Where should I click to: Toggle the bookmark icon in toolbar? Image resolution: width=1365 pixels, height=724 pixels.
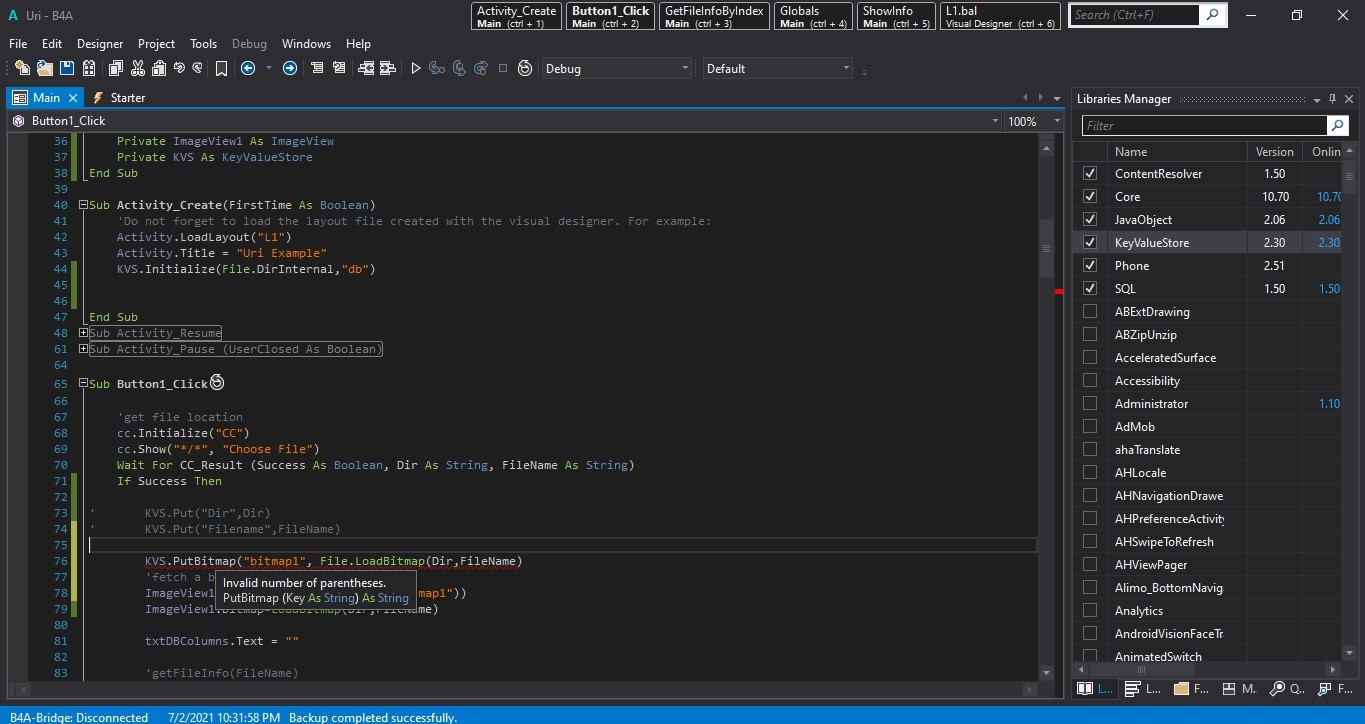click(221, 68)
